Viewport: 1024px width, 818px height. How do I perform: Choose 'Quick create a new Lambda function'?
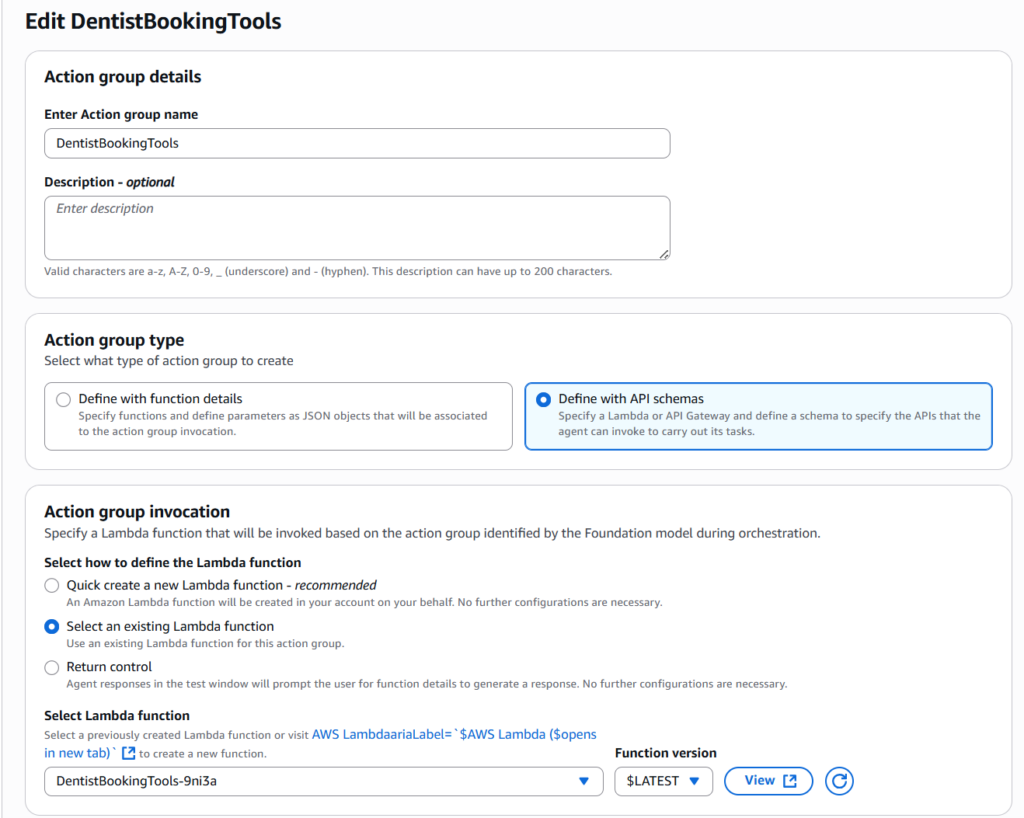(x=52, y=585)
